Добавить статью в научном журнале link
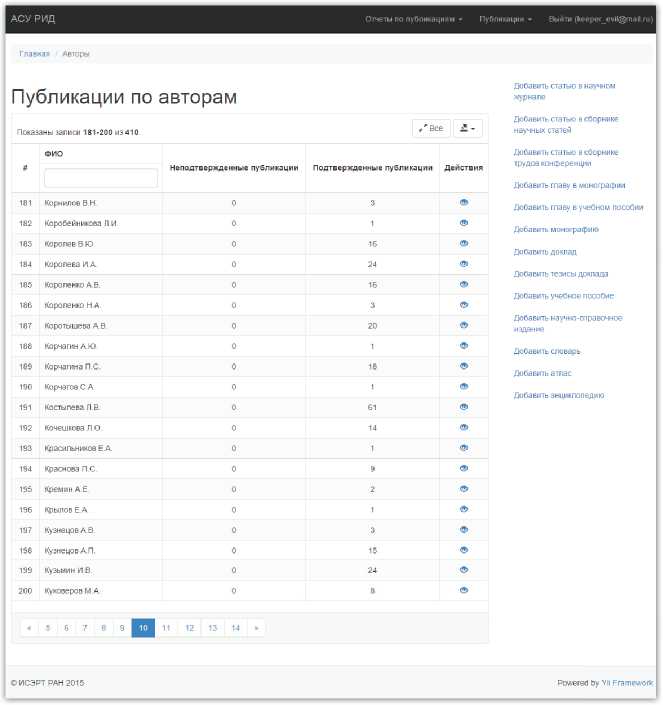This screenshot has height=705, width=663. click(x=564, y=91)
